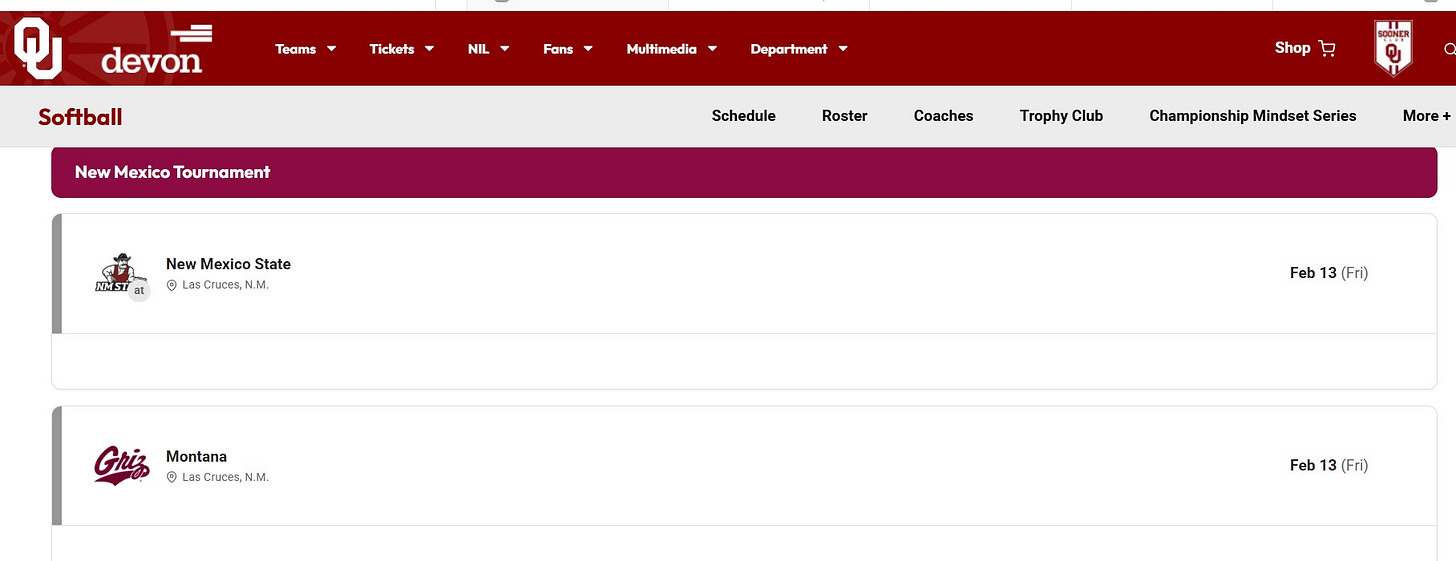Open the New Mexico State opponent link
This screenshot has height=561, width=1456.
(228, 264)
